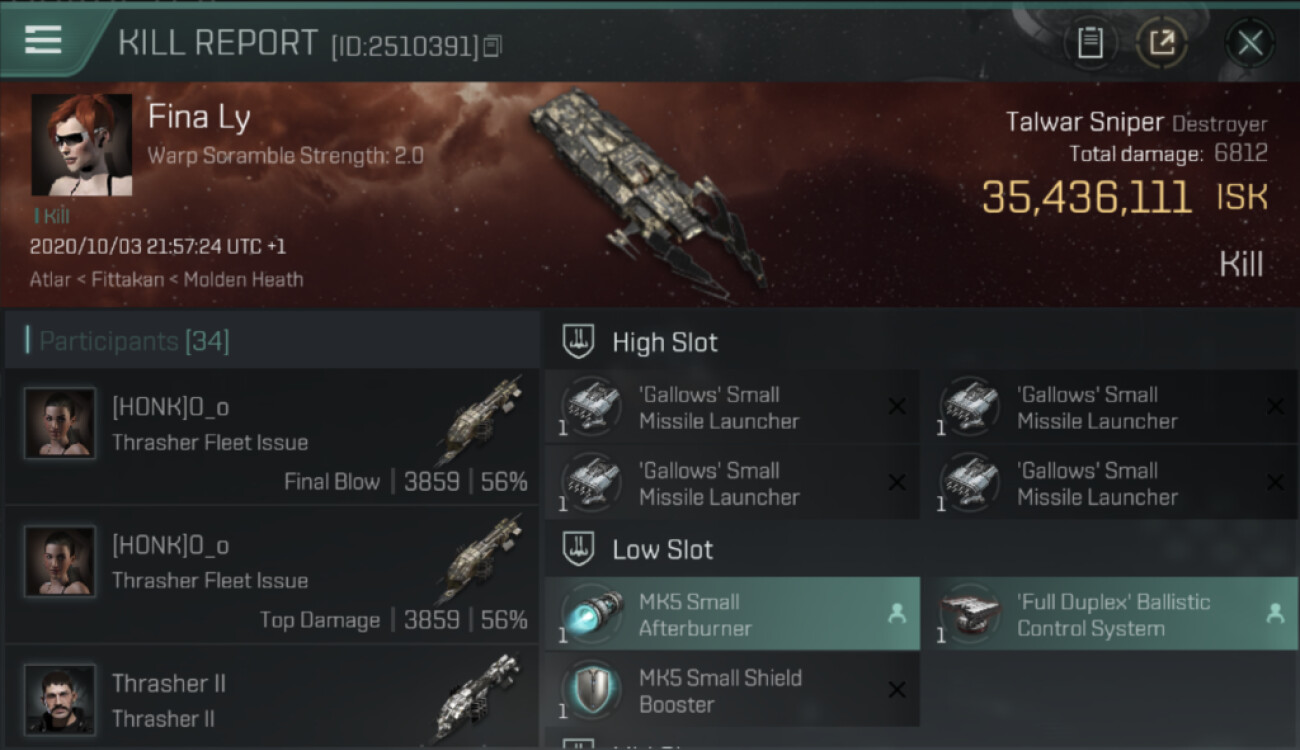Open the MK5 Small Shield Booster item

pyautogui.click(x=732, y=690)
